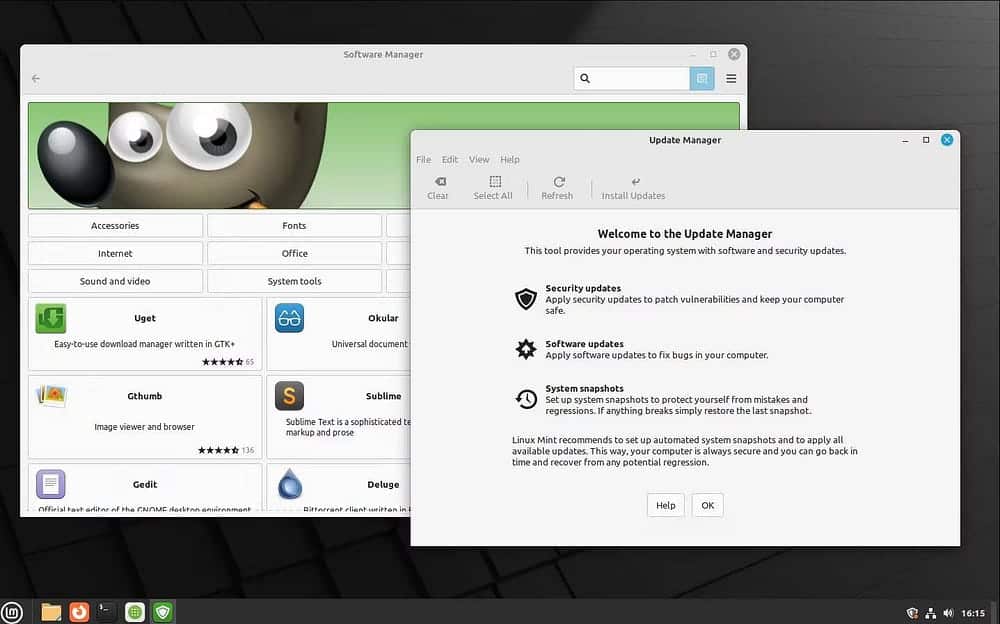Image resolution: width=1000 pixels, height=624 pixels.
Task: Launch Firefox from the taskbar
Action: (78, 611)
